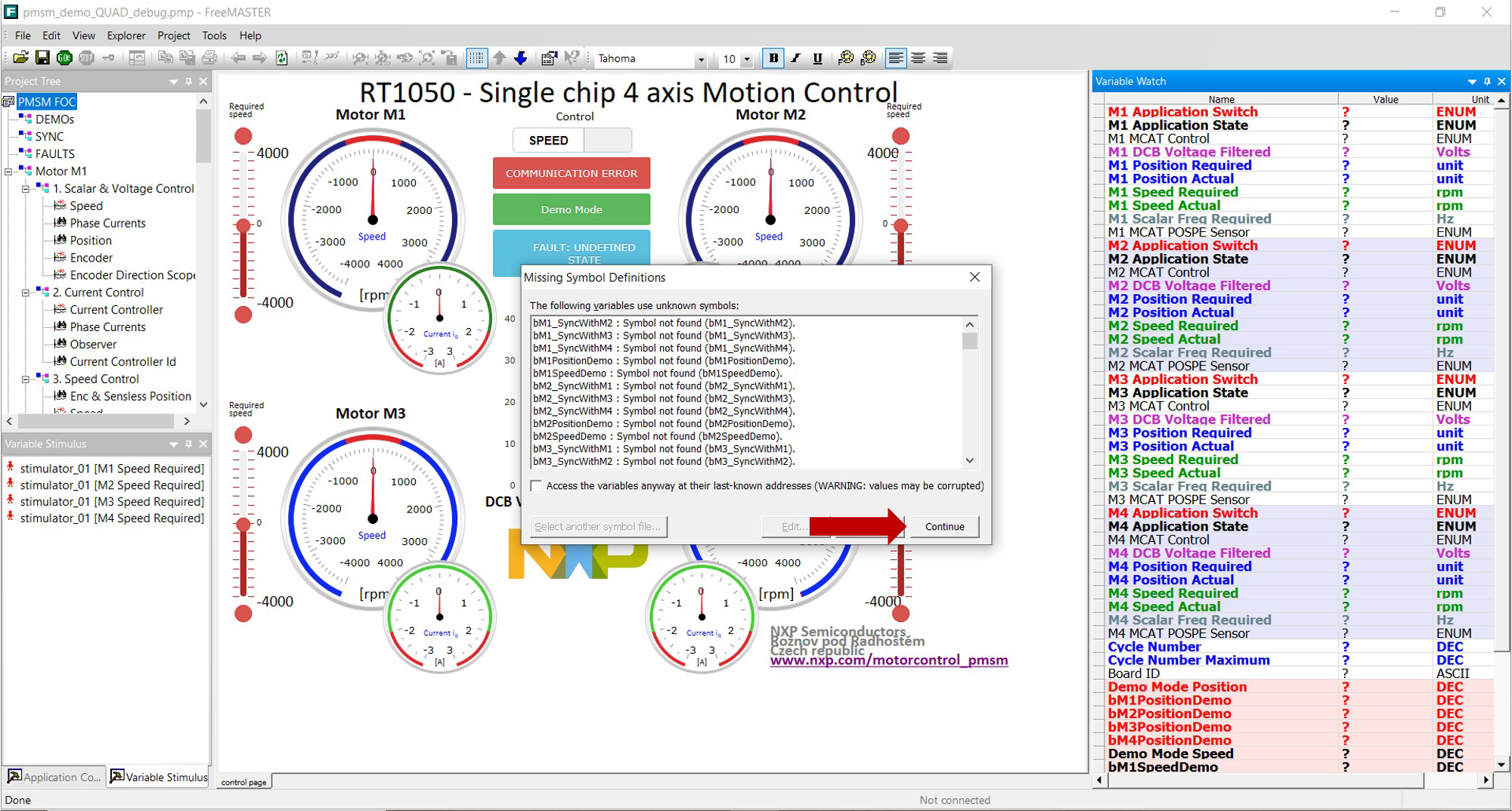Viewport: 1512px width, 811px height.
Task: Collapse the 2. Current Control tree node
Action: (26, 293)
